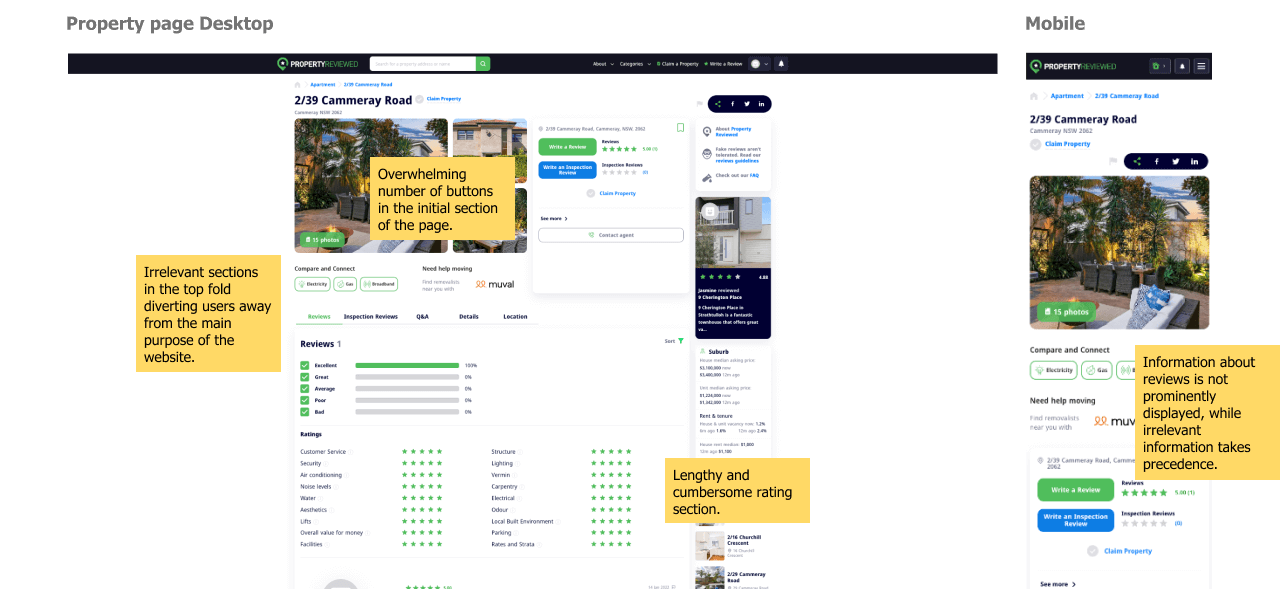Viewport: 1280px width, 590px height.
Task: Click the share icon in mobile social bar
Action: tap(1138, 161)
